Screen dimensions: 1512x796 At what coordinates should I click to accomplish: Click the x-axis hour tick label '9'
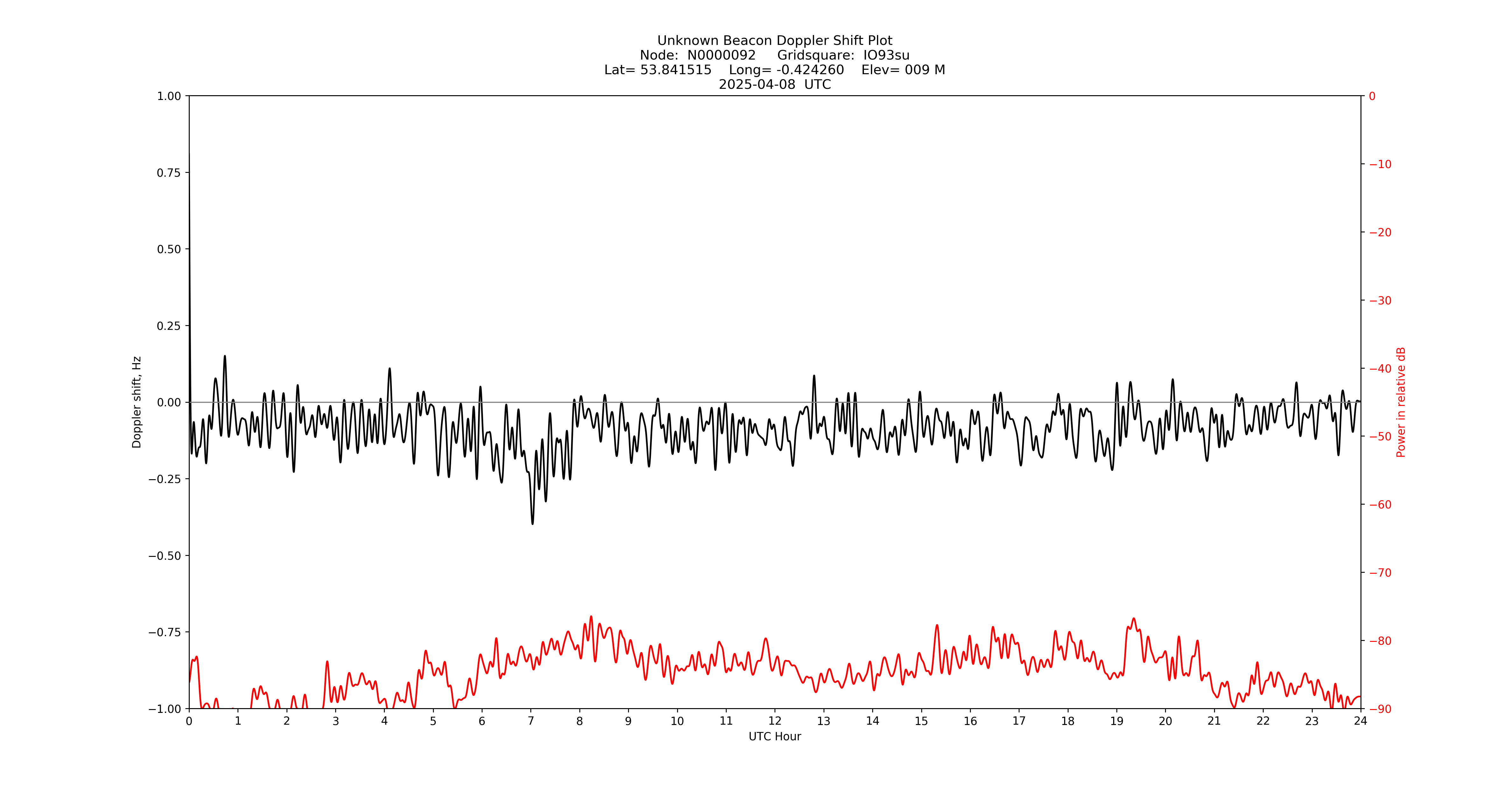[x=629, y=721]
